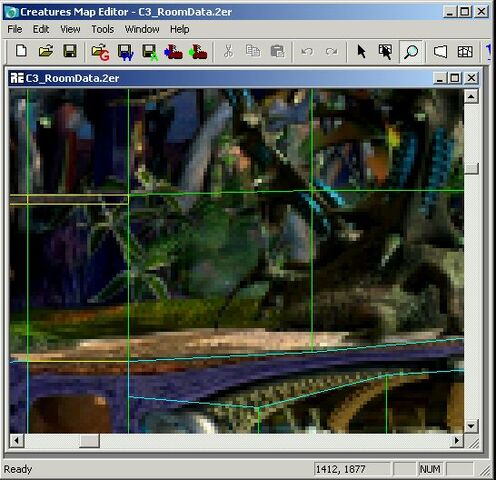Click the open folder with red G icon
Screen dimensions: 496x480
(101, 52)
